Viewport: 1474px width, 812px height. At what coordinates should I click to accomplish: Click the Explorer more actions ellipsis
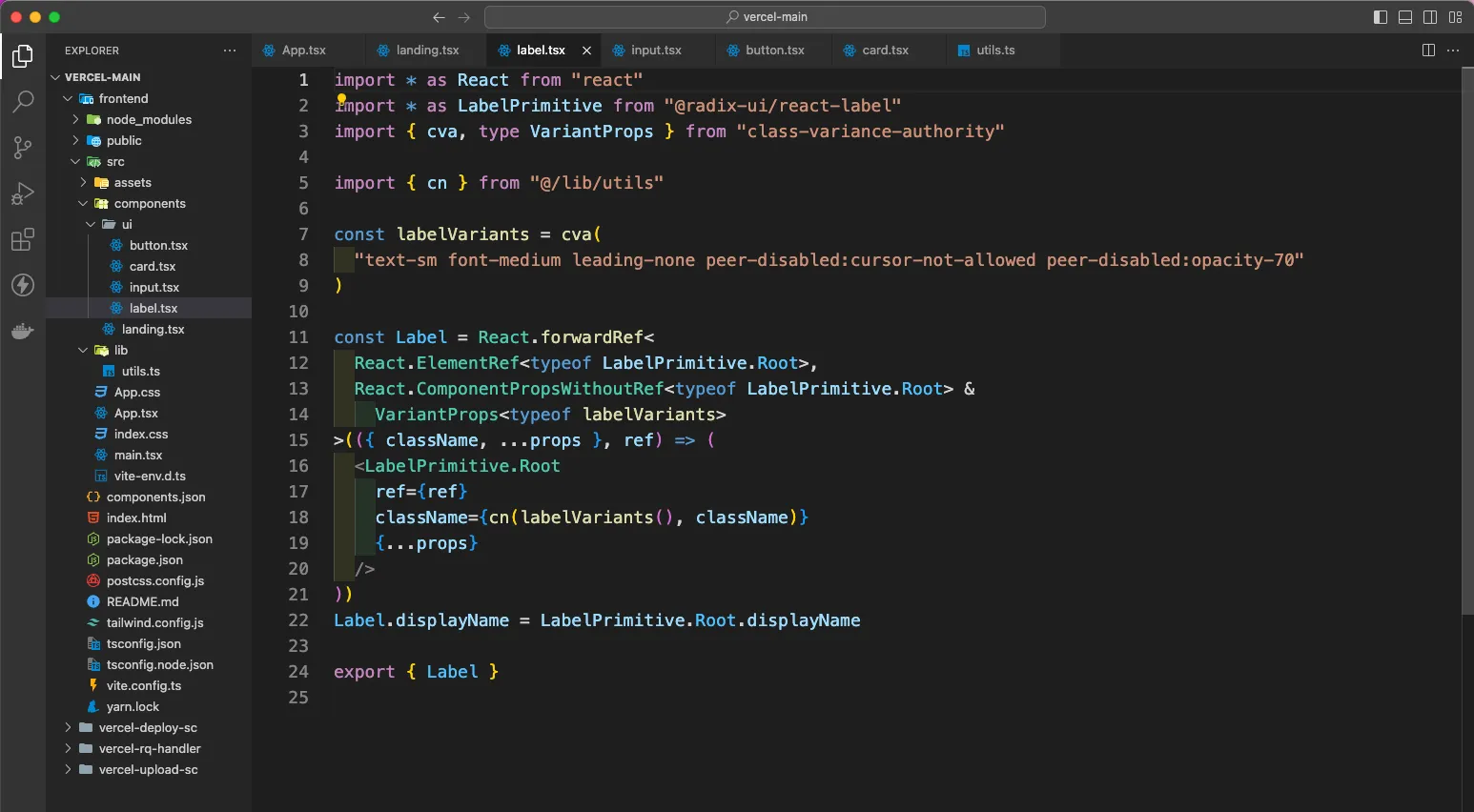click(230, 51)
